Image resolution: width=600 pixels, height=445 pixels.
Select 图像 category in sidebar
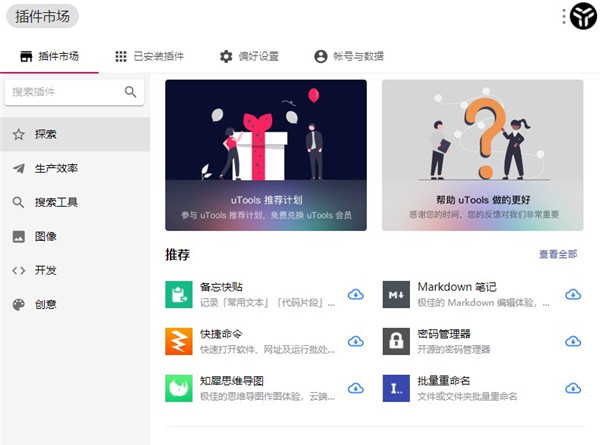(x=75, y=236)
